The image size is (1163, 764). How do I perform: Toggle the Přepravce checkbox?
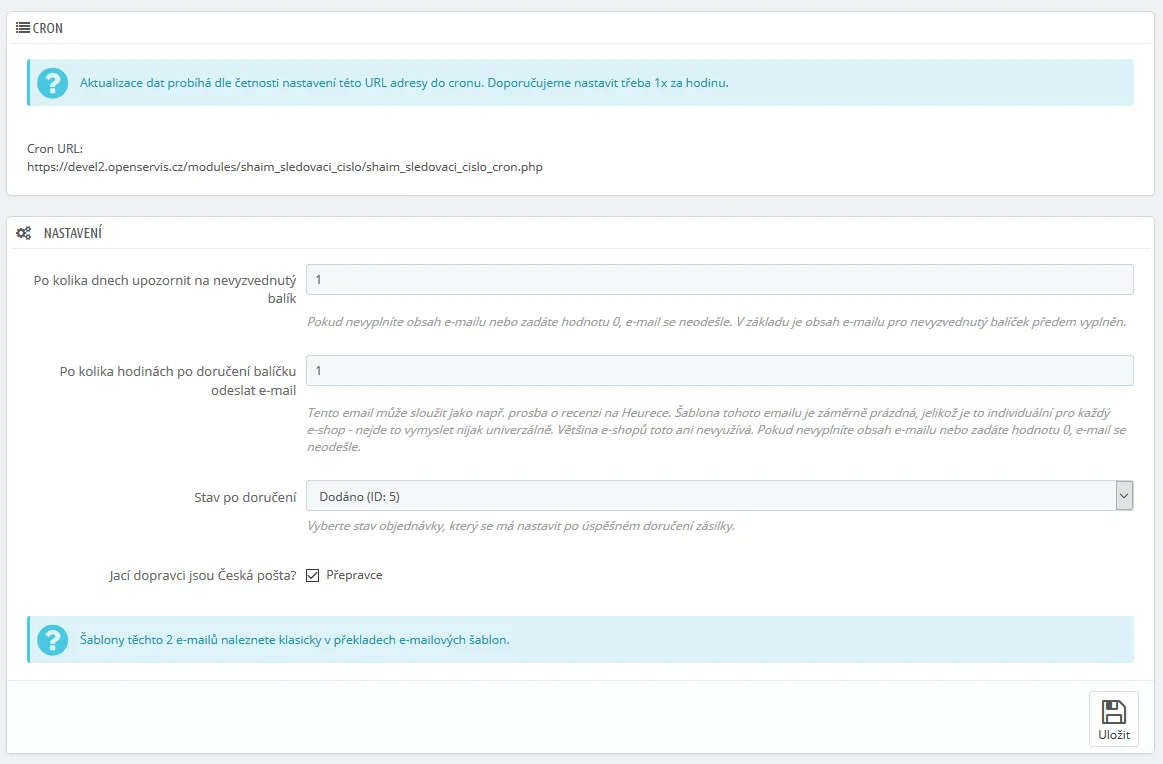[312, 575]
